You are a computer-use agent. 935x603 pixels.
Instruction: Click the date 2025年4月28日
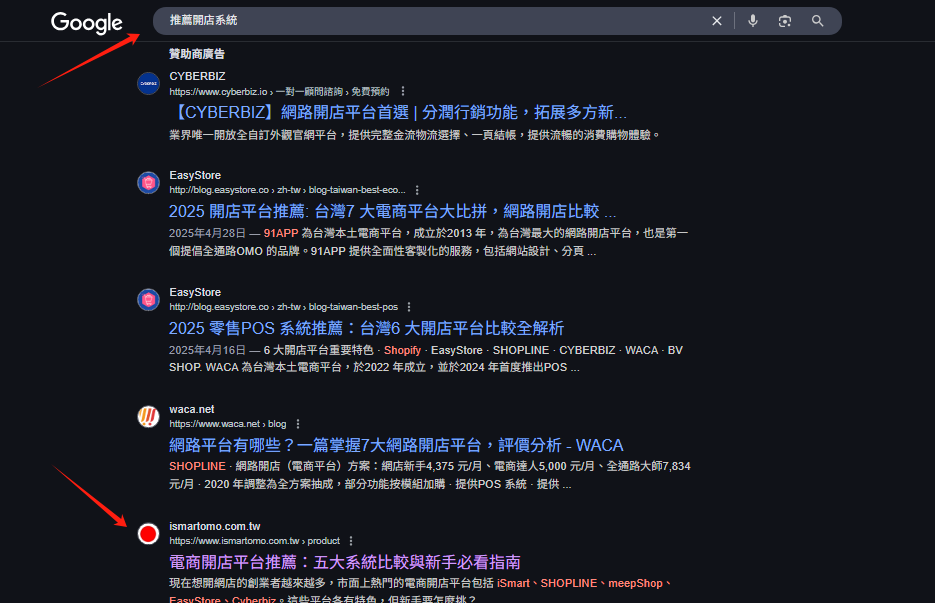(207, 233)
